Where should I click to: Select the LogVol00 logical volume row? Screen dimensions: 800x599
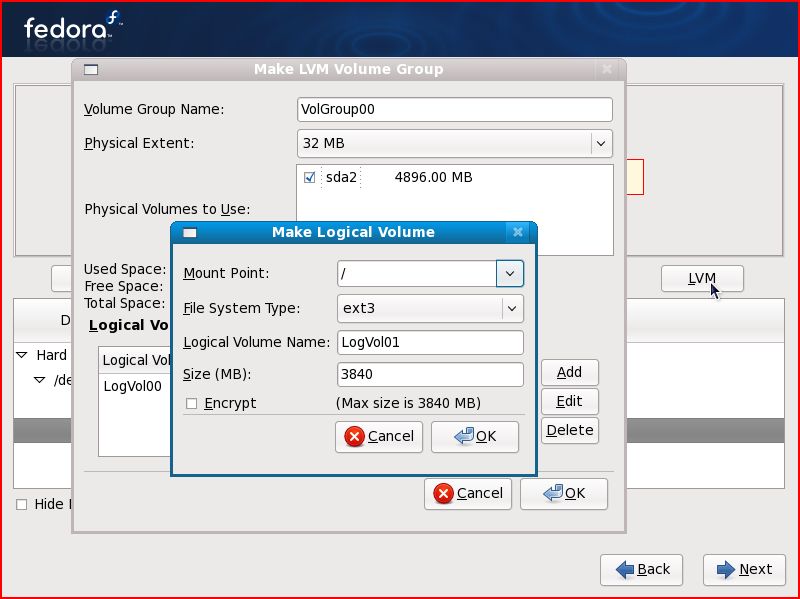(x=132, y=385)
